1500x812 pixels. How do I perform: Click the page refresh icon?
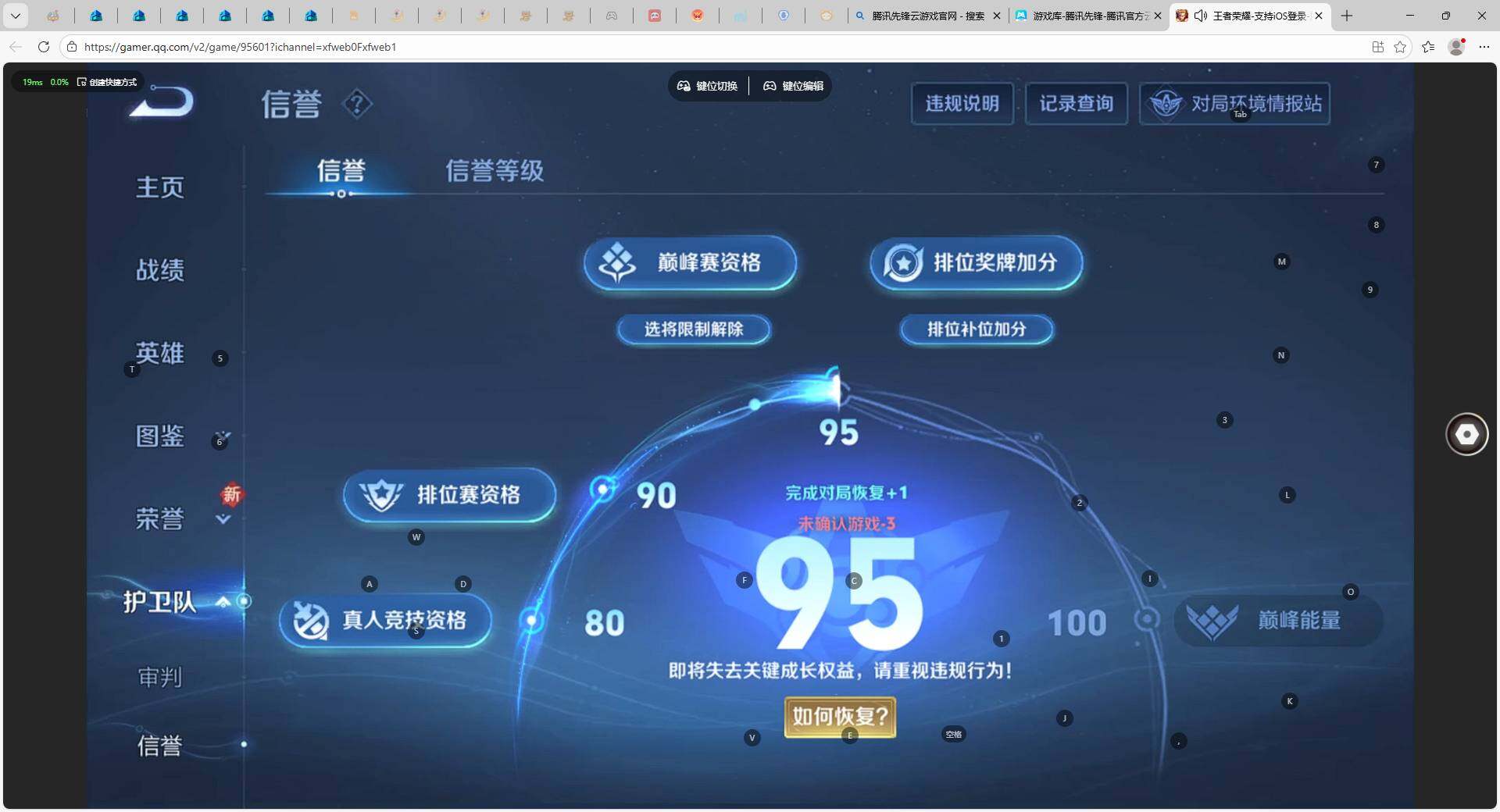pyautogui.click(x=44, y=47)
